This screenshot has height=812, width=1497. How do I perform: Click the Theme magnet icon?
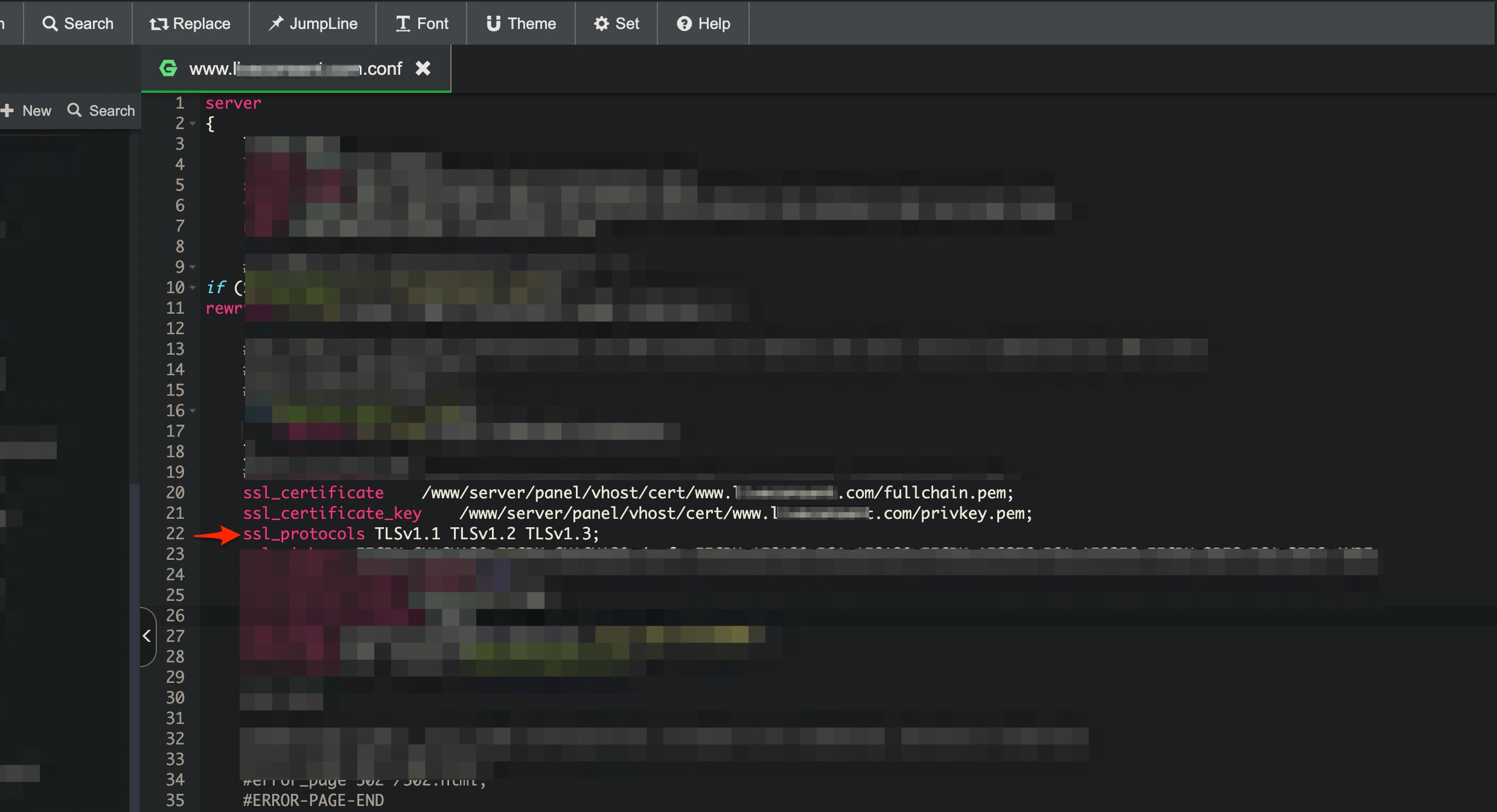tap(493, 24)
